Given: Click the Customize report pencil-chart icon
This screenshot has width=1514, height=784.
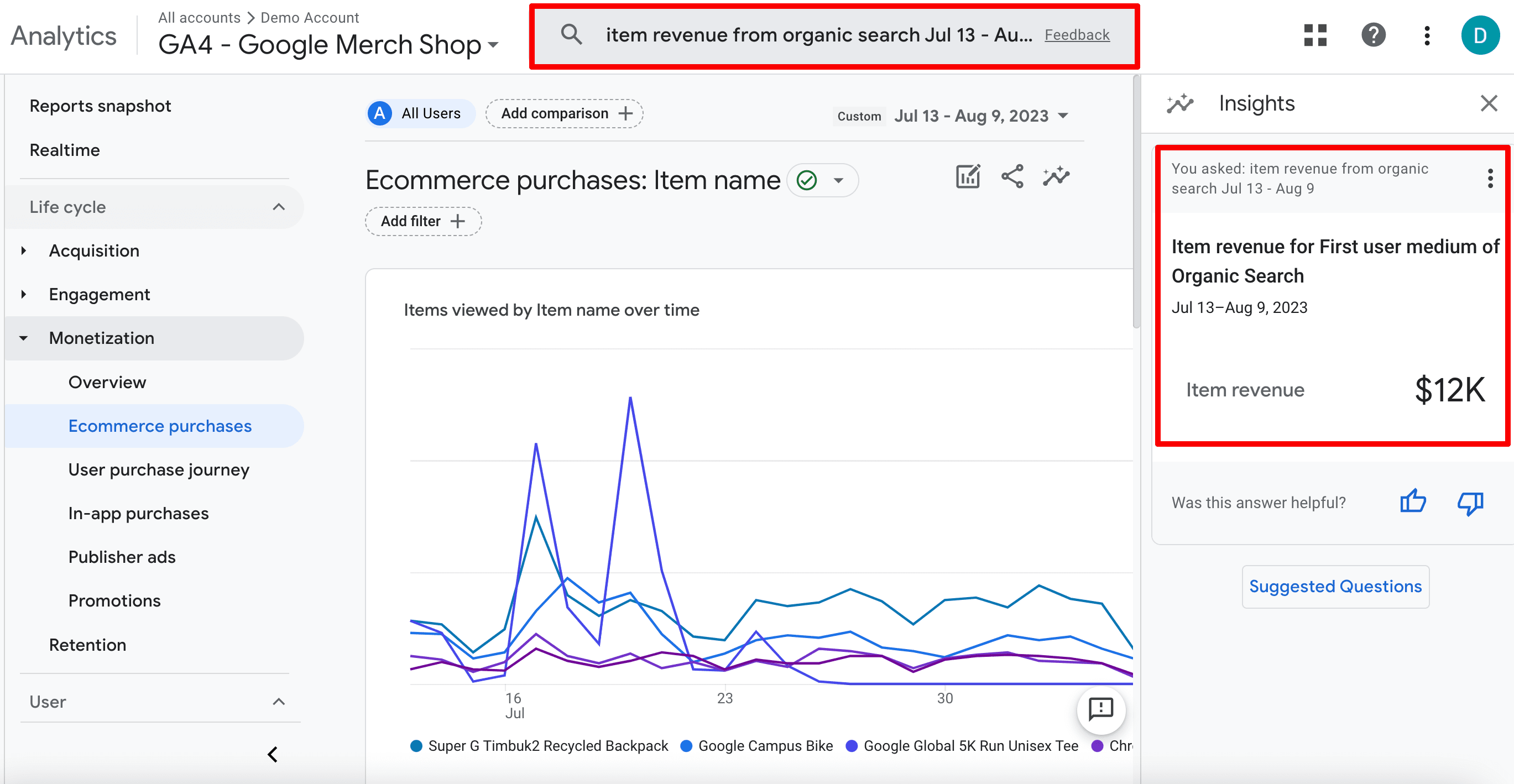Looking at the screenshot, I should [x=968, y=176].
